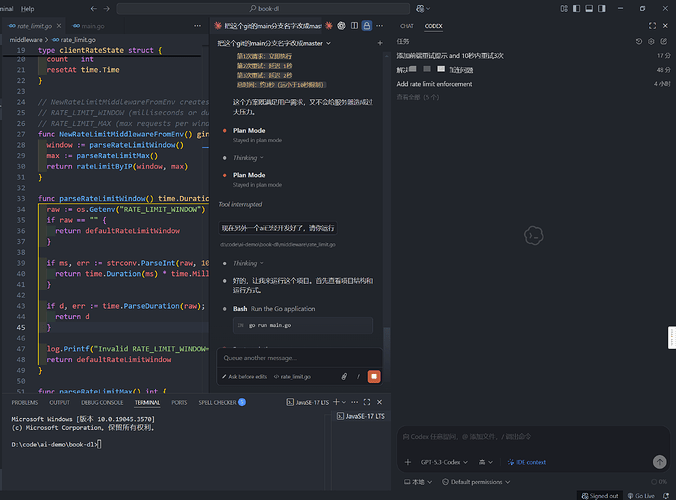
Task: Create a new Codex task
Action: [664, 41]
